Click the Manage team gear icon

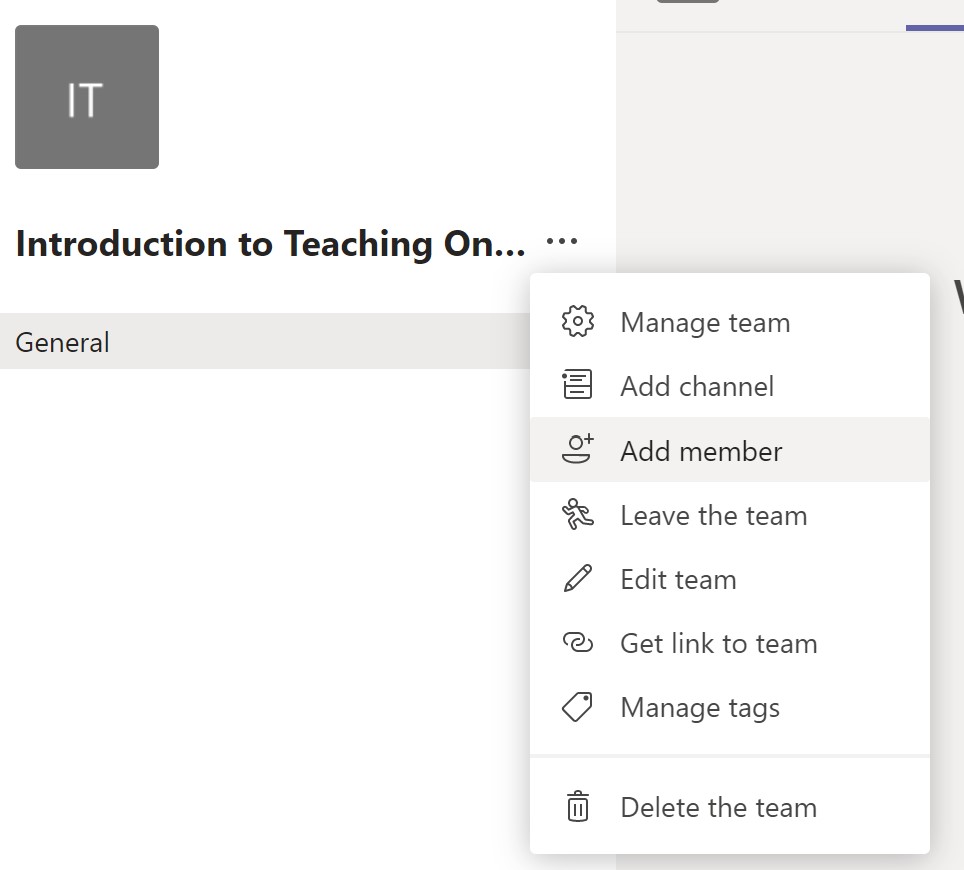click(x=576, y=322)
